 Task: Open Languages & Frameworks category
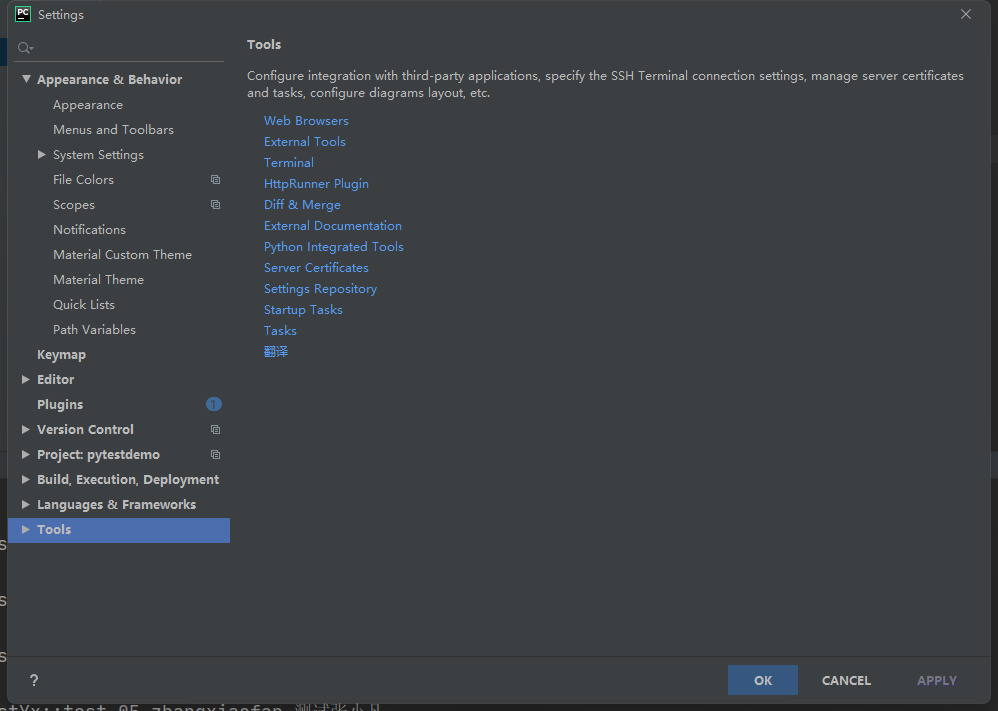(116, 505)
